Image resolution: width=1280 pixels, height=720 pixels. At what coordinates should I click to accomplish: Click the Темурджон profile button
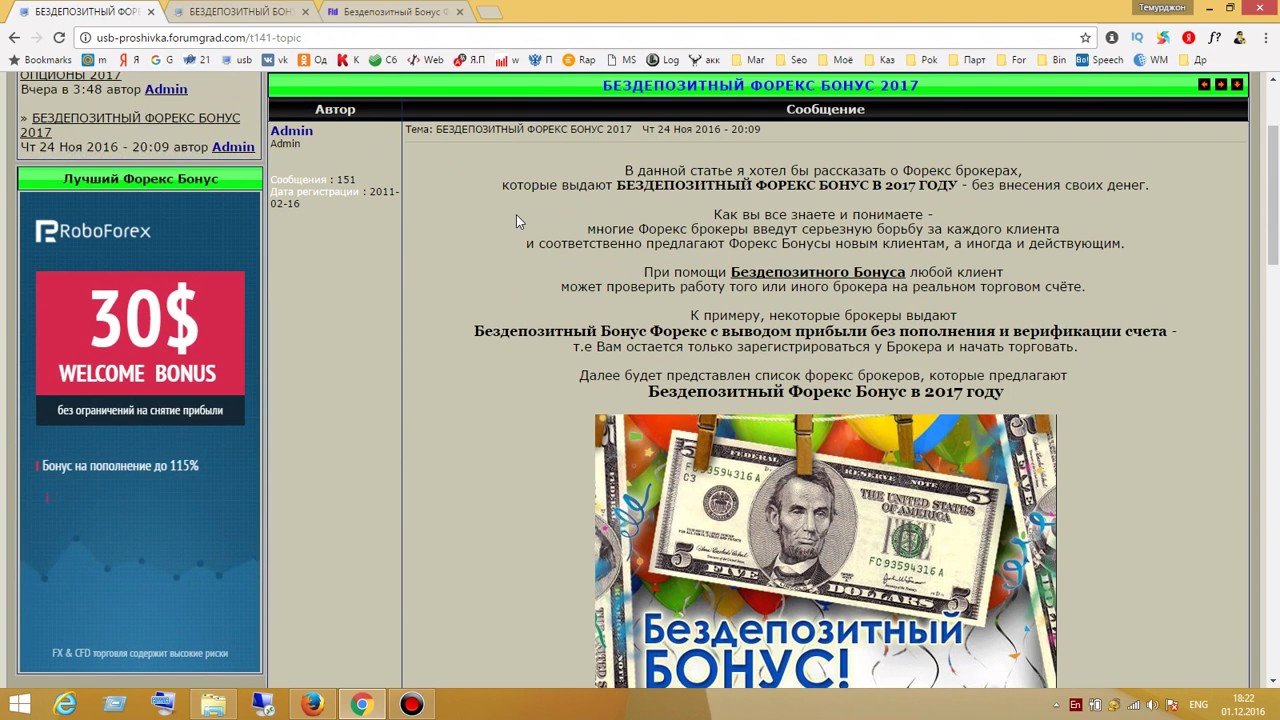coord(1162,8)
